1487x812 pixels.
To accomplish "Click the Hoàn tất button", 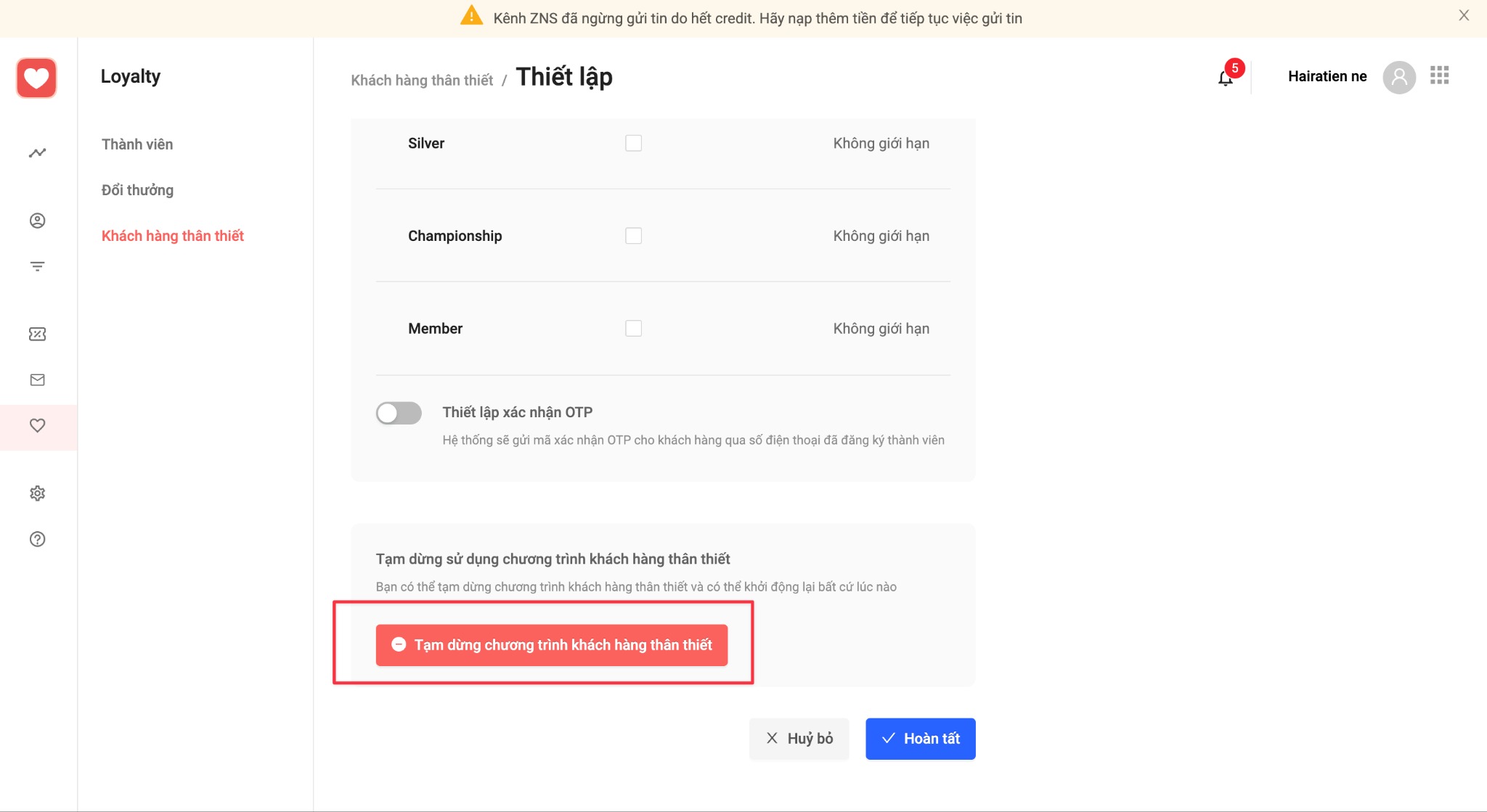I will 920,739.
